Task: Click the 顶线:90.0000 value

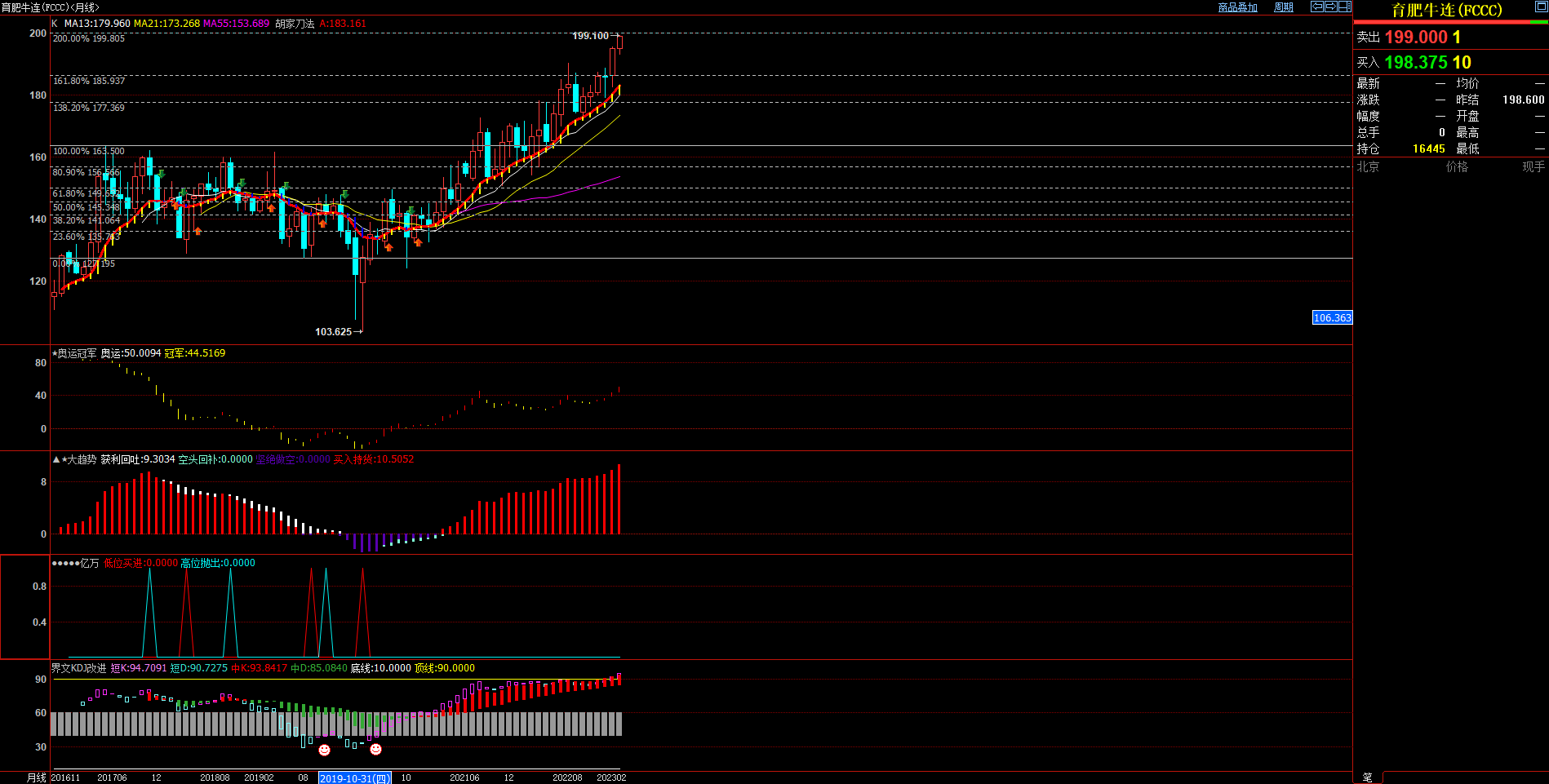Action: tap(445, 668)
